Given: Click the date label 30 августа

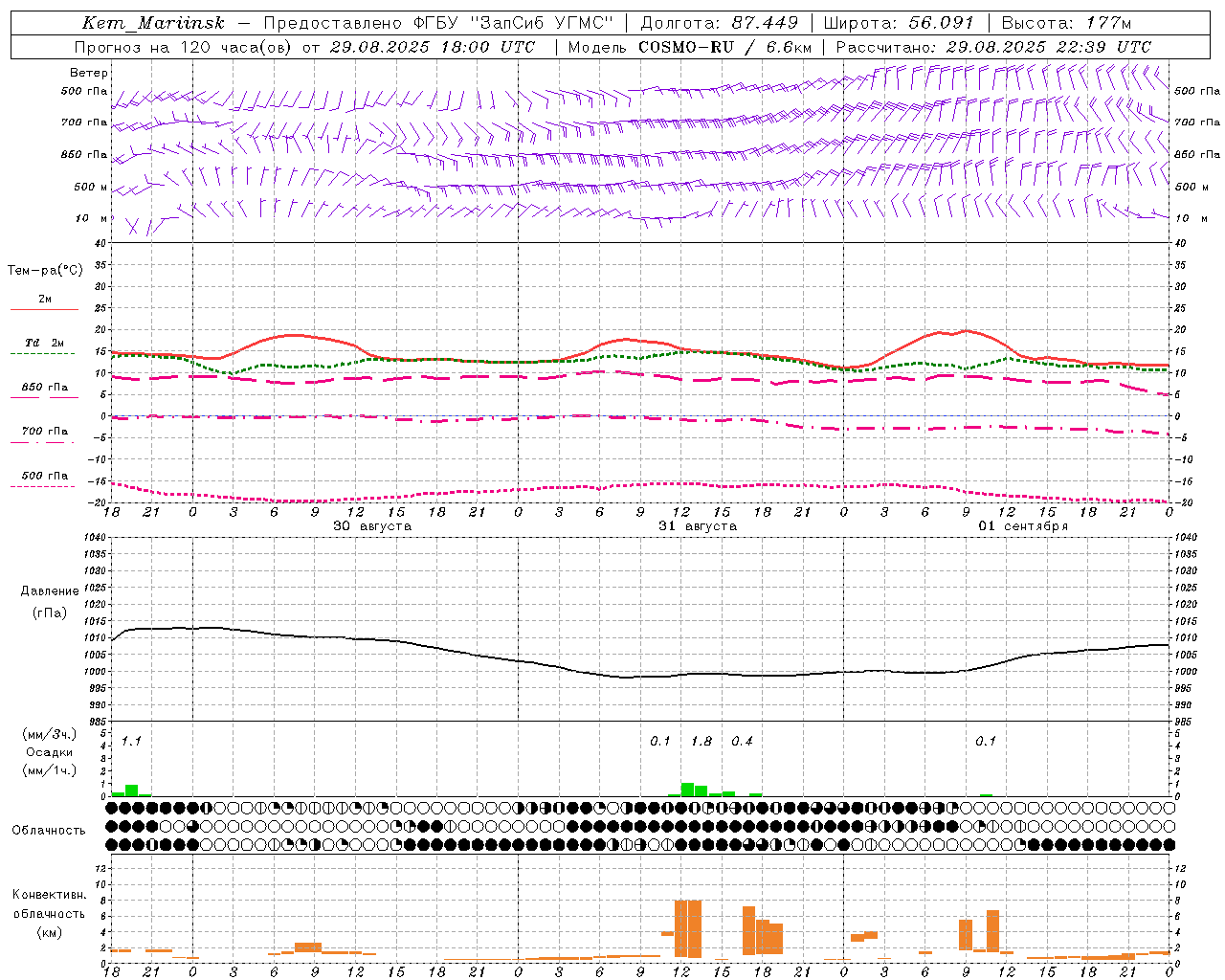Looking at the screenshot, I should [372, 526].
